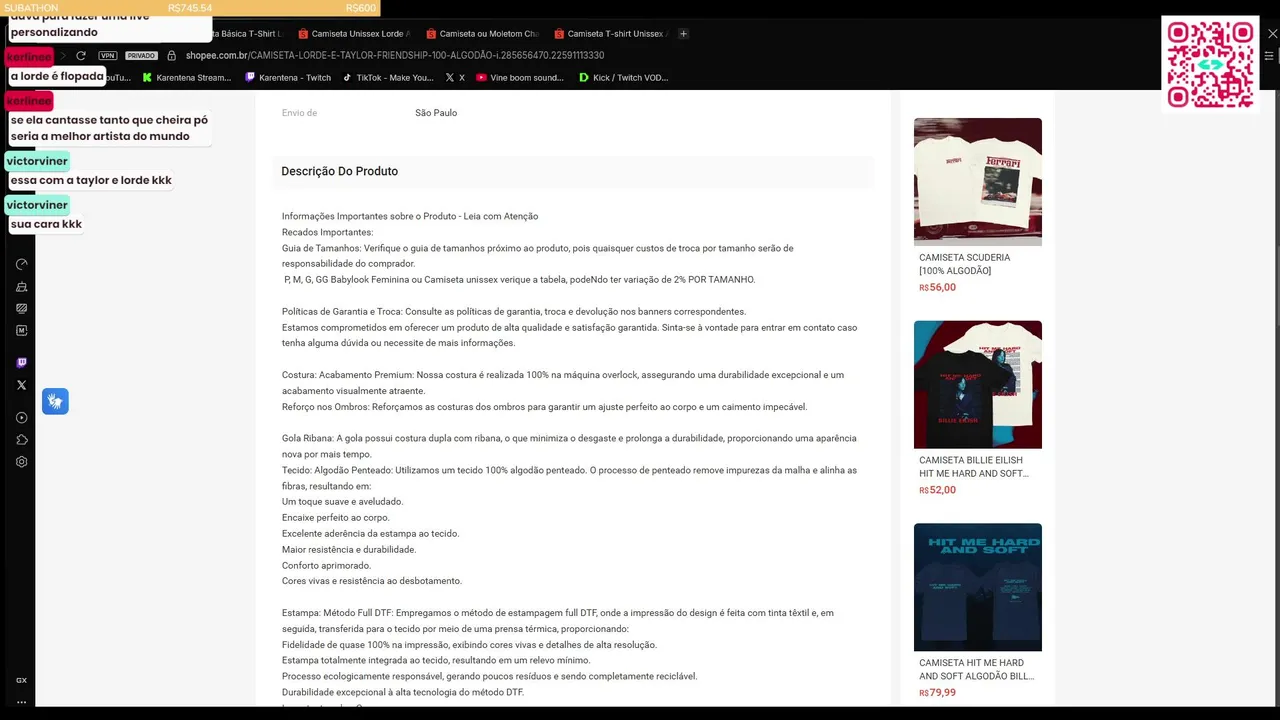Image resolution: width=1280 pixels, height=720 pixels.
Task: Click CAMISETA BILLIE EILISH HIT ME HARD title
Action: pos(974,467)
